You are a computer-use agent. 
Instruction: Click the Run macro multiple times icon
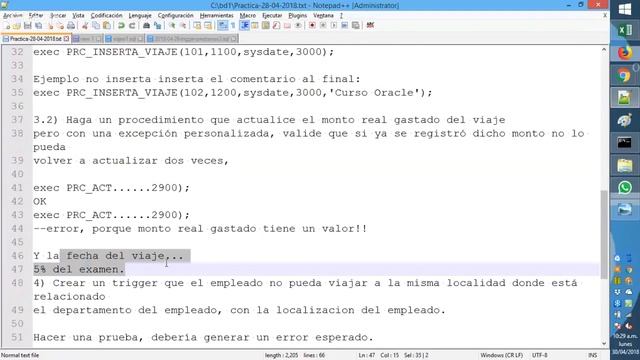(x=344, y=26)
